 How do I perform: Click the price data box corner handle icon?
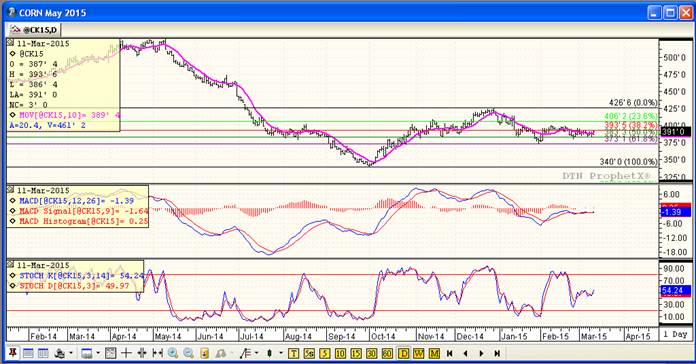pos(11,43)
